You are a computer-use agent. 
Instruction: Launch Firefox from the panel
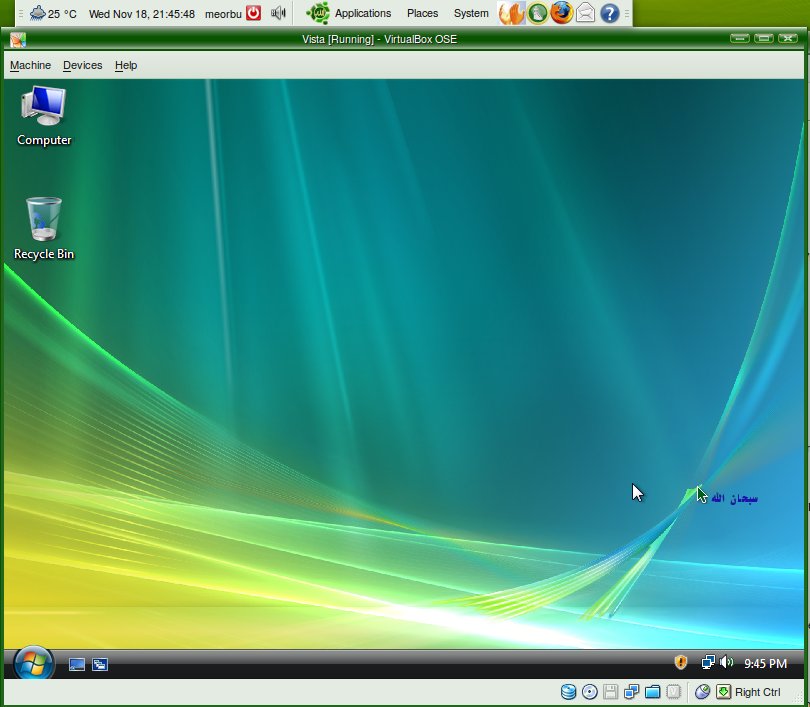click(562, 13)
